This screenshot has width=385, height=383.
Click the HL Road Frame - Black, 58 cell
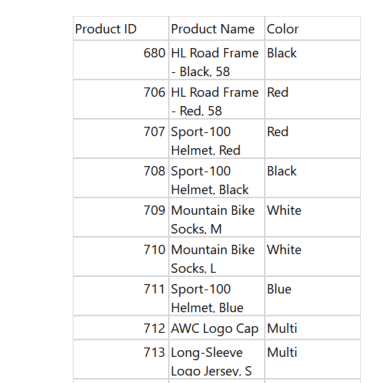[217, 60]
